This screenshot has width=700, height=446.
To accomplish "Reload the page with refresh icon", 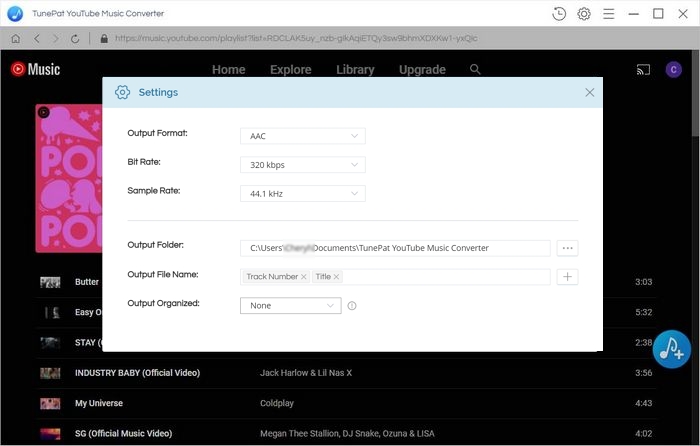I will (x=75, y=38).
